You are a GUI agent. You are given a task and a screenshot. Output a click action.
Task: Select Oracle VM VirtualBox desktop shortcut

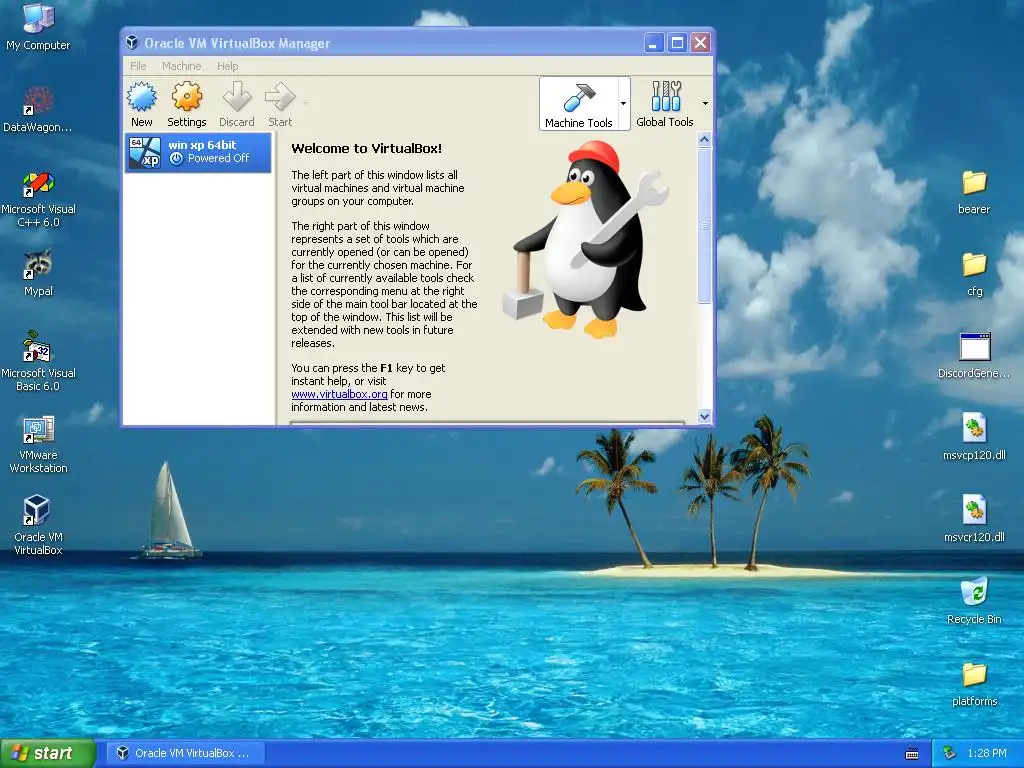click(38, 525)
